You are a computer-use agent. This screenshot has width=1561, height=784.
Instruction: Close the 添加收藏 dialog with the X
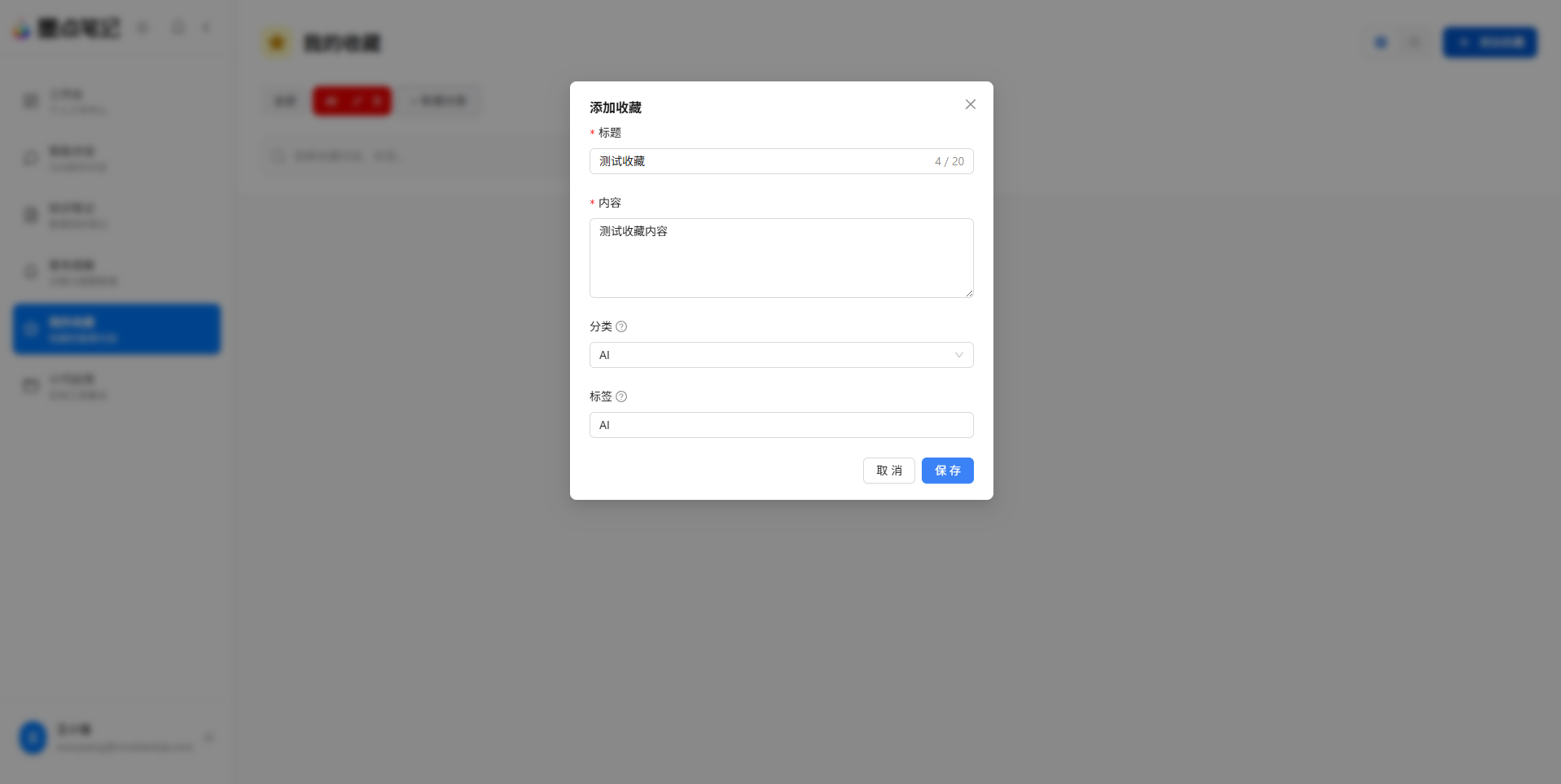coord(970,104)
